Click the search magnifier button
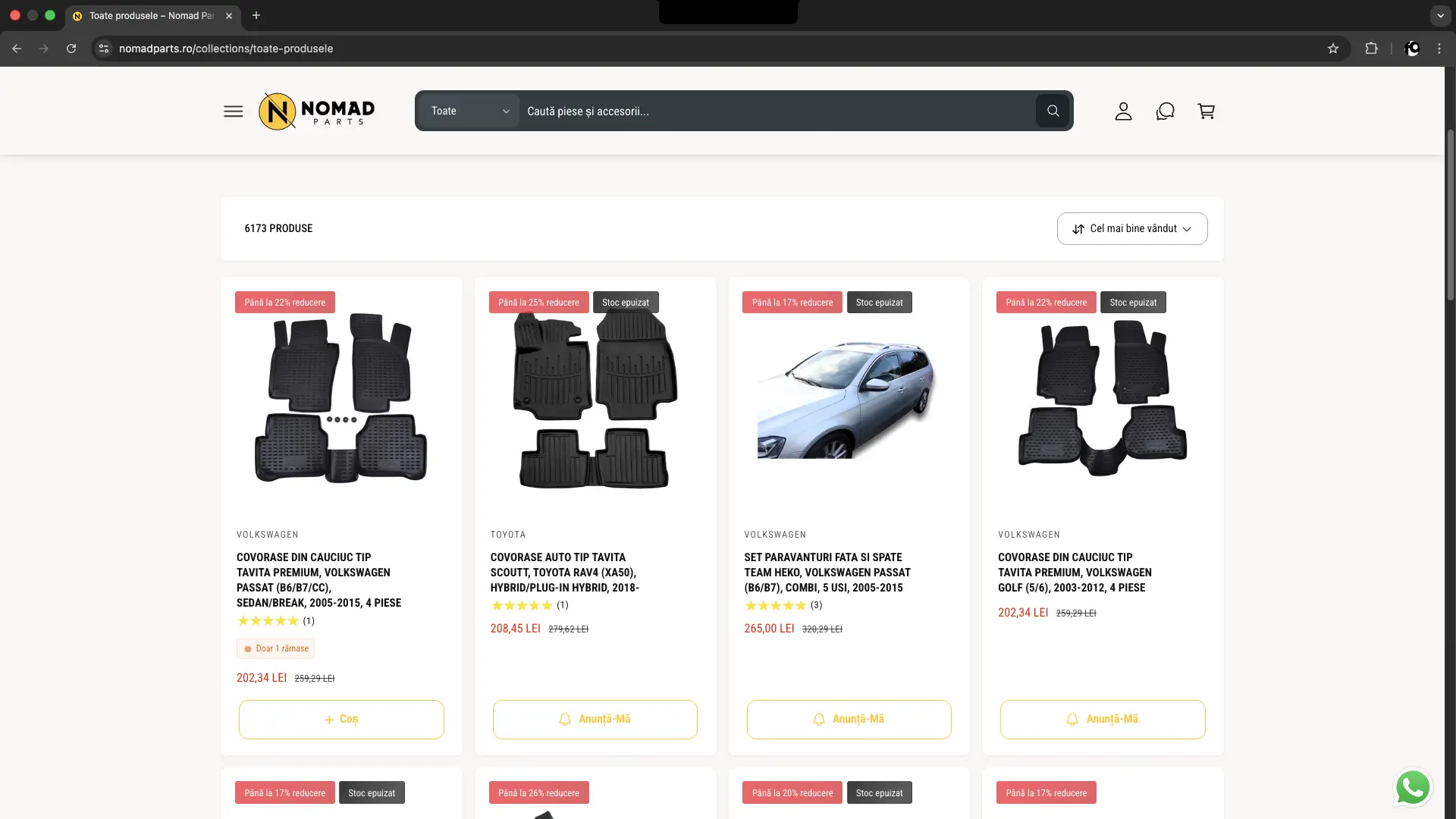 point(1053,111)
